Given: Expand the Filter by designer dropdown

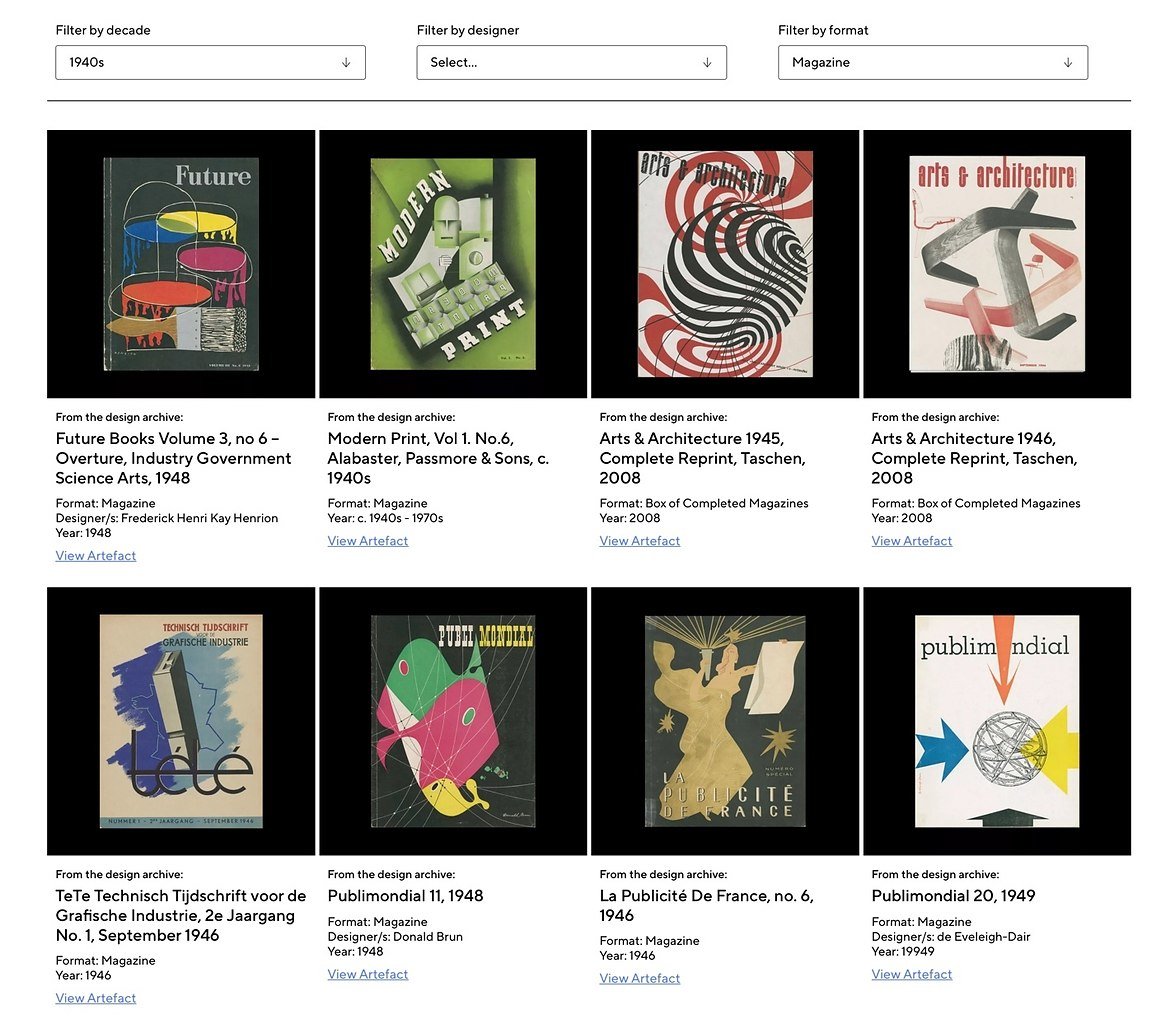Looking at the screenshot, I should pos(571,62).
